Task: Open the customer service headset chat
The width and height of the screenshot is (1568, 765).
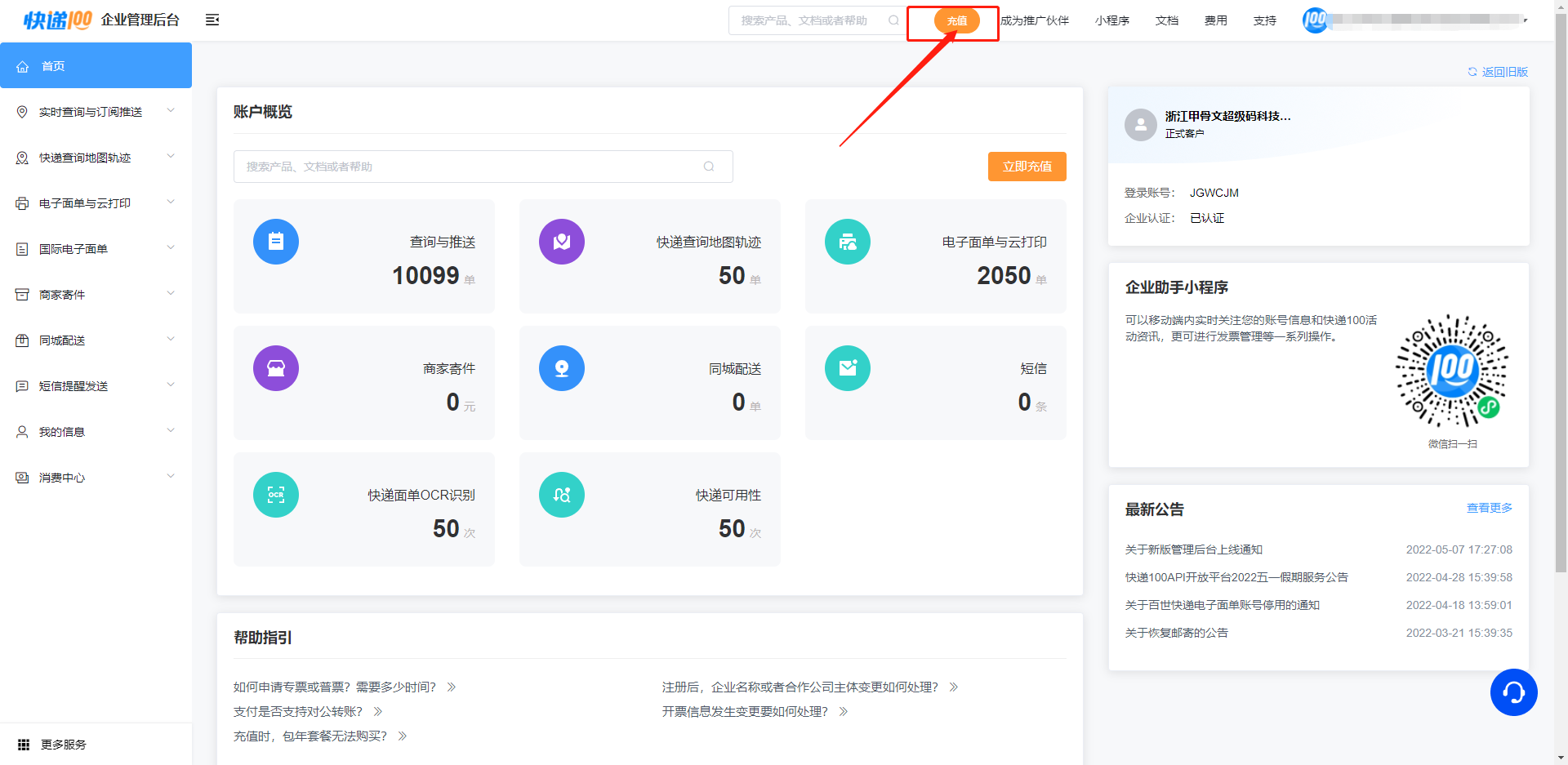Action: [x=1514, y=692]
